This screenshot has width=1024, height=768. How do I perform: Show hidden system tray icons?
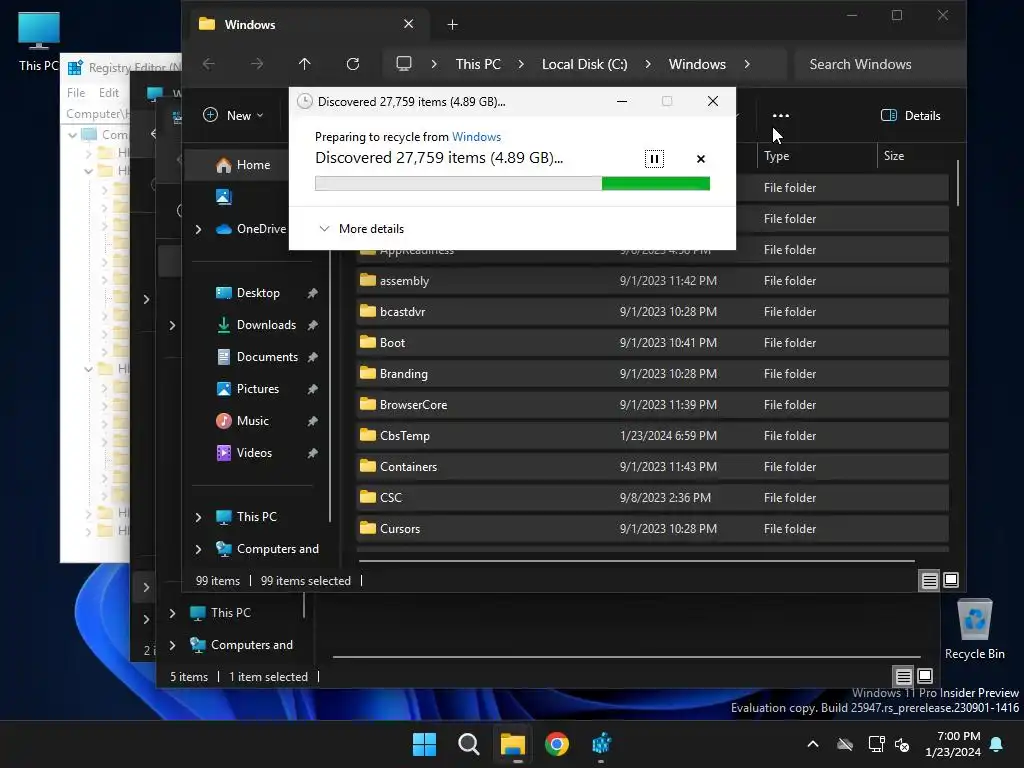point(812,744)
